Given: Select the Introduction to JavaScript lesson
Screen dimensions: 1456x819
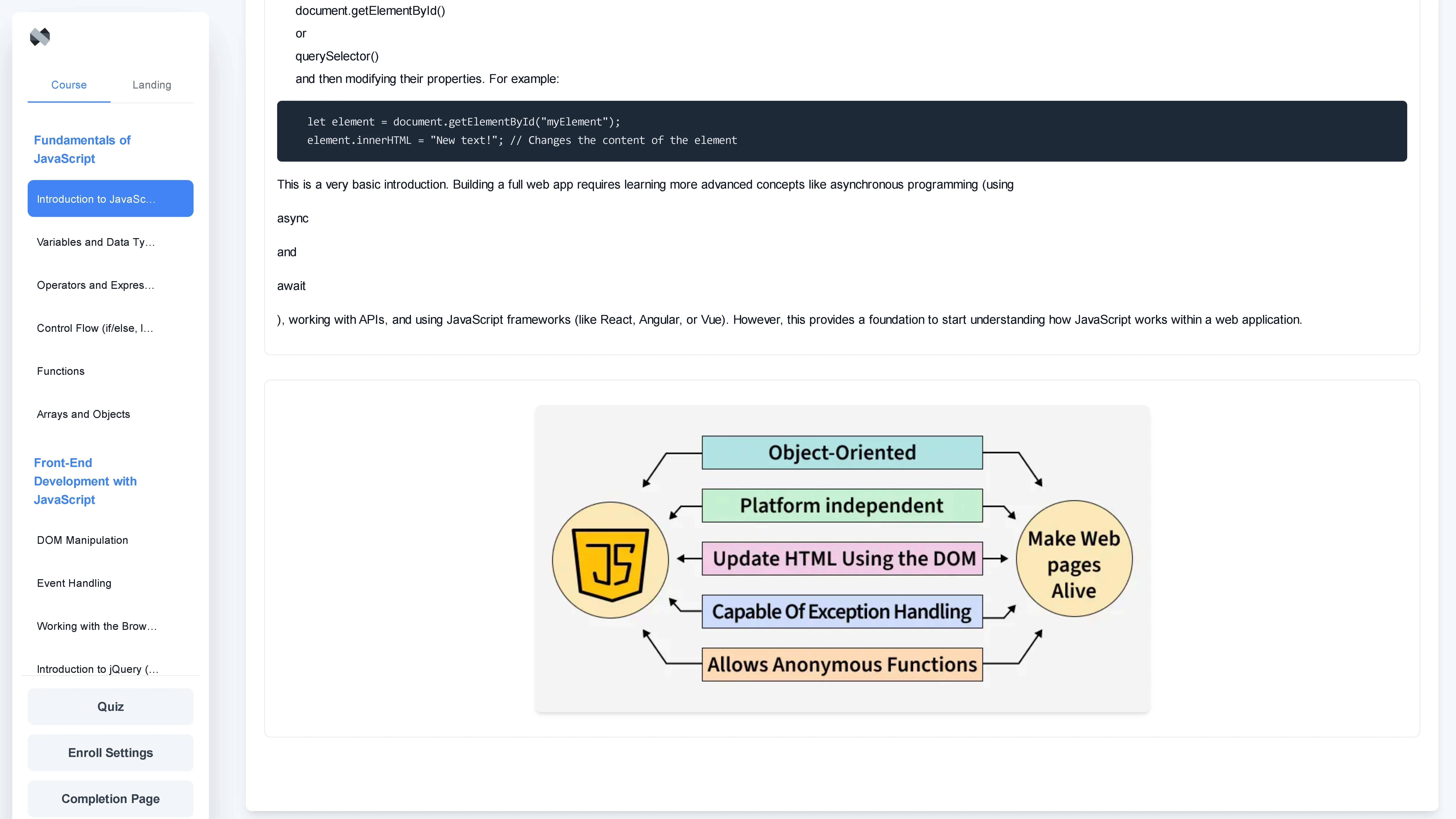Looking at the screenshot, I should click(110, 198).
